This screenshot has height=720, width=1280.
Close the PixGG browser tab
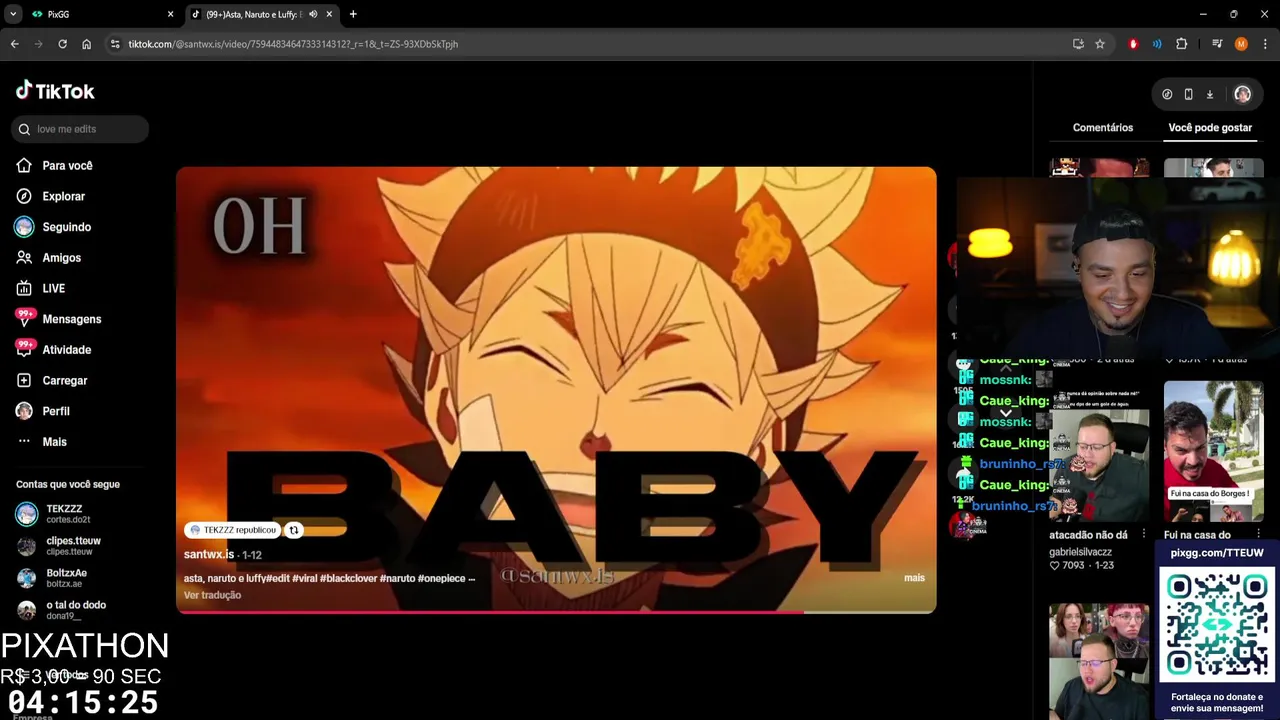point(170,14)
